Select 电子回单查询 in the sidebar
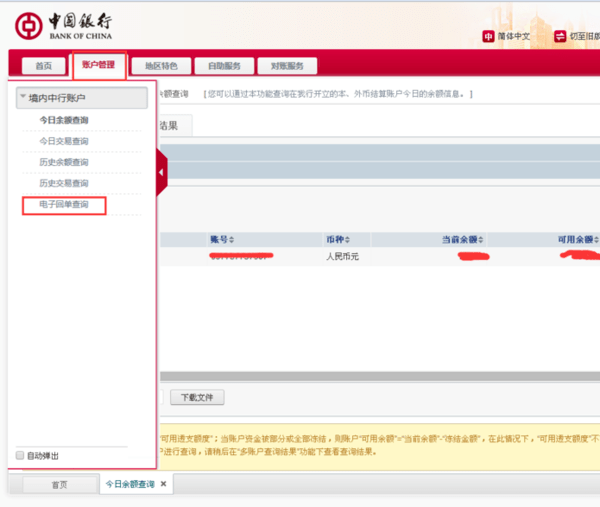Image resolution: width=600 pixels, height=507 pixels. tap(64, 205)
